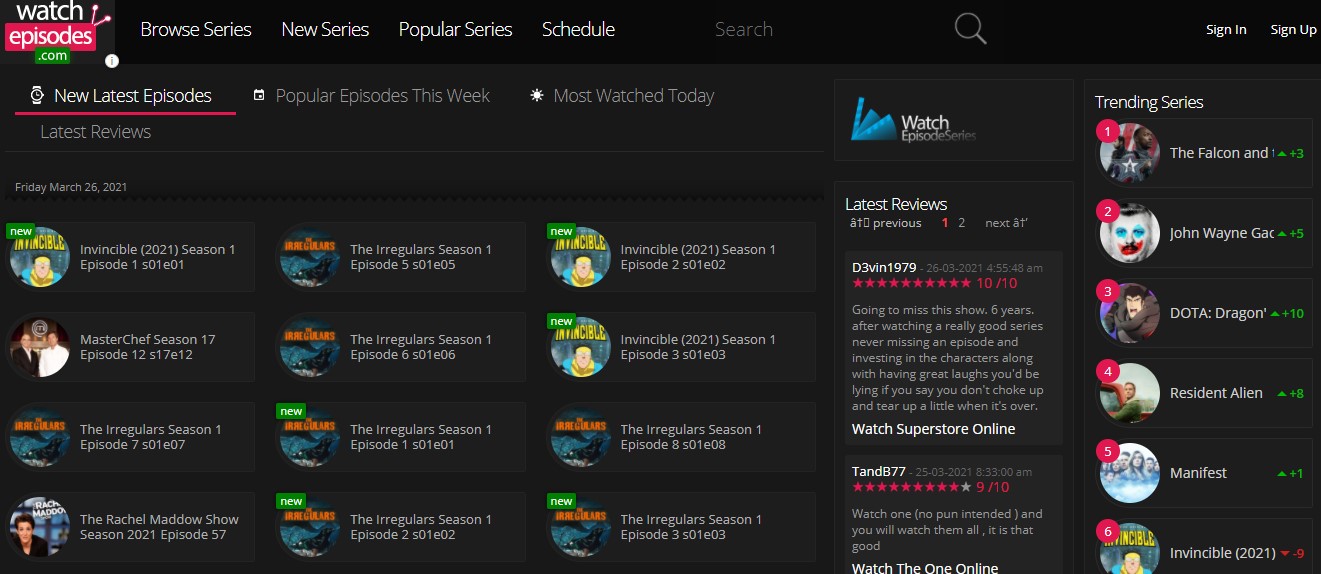Go to previous reviews page

point(886,223)
